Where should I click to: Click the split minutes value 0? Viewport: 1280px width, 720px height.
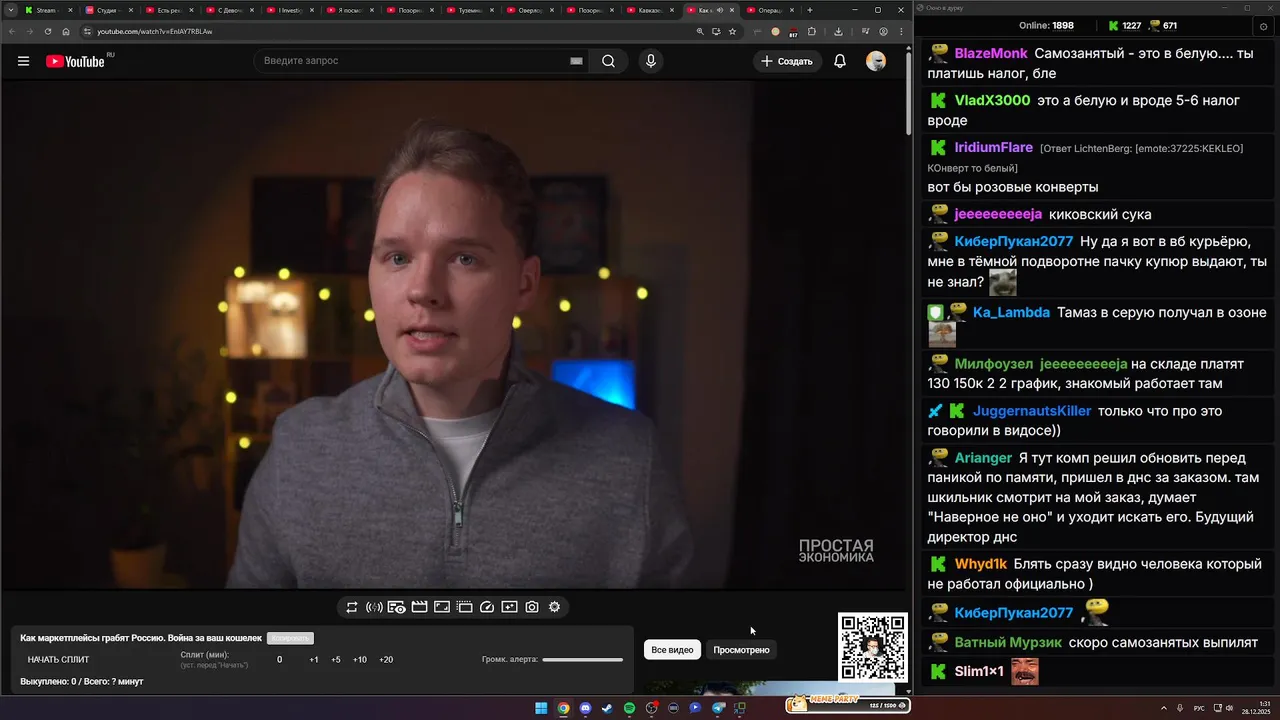[279, 660]
